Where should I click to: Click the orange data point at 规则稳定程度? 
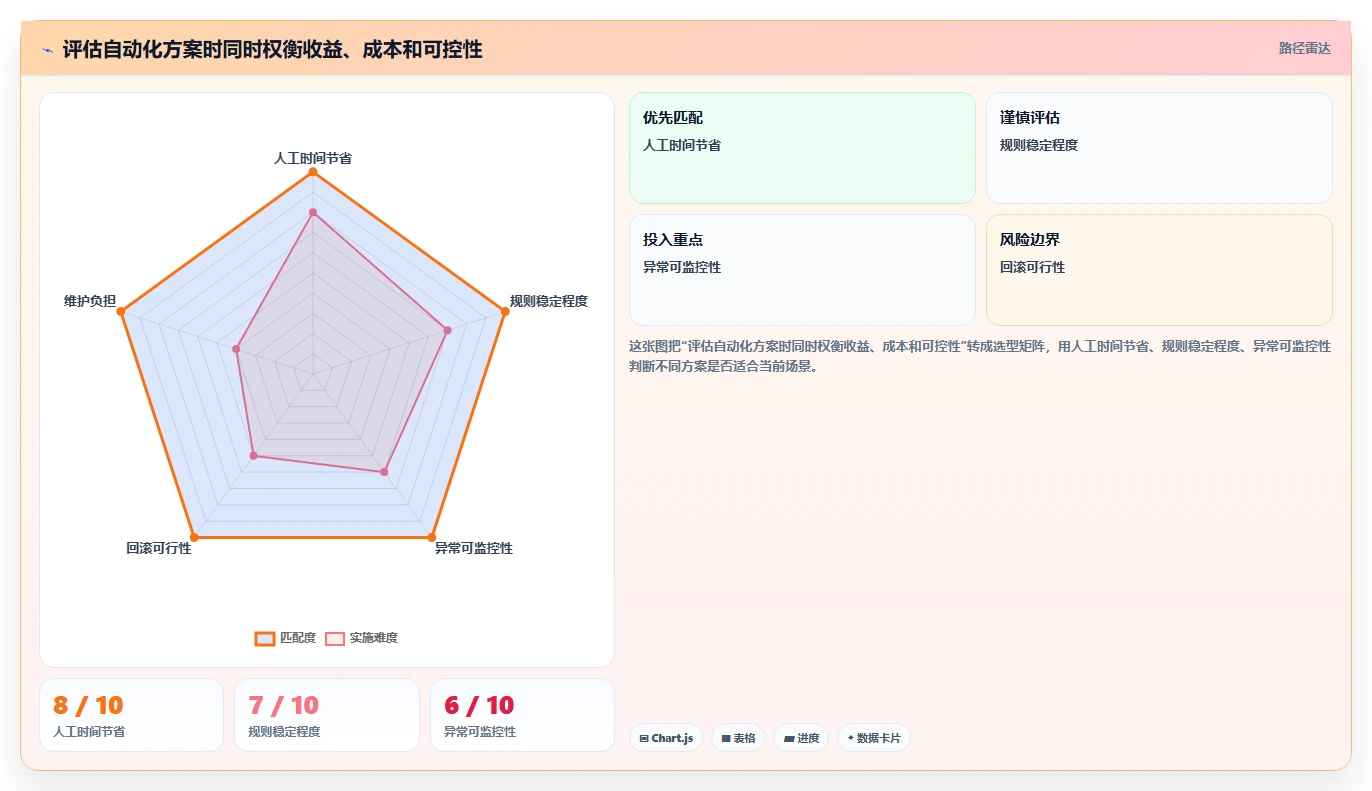[504, 312]
